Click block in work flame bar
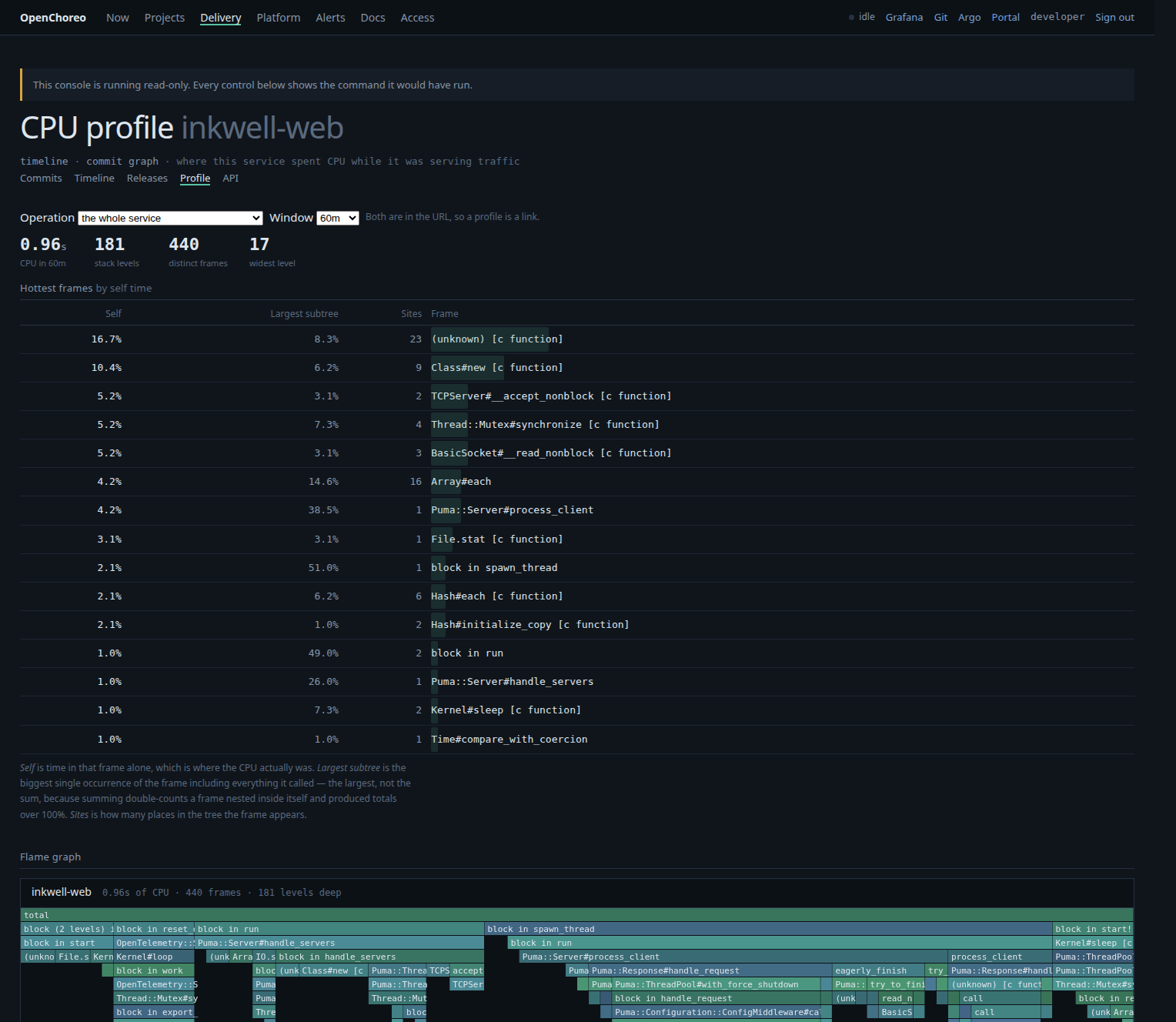Screen dimensions: 1176x1022 coord(154,970)
